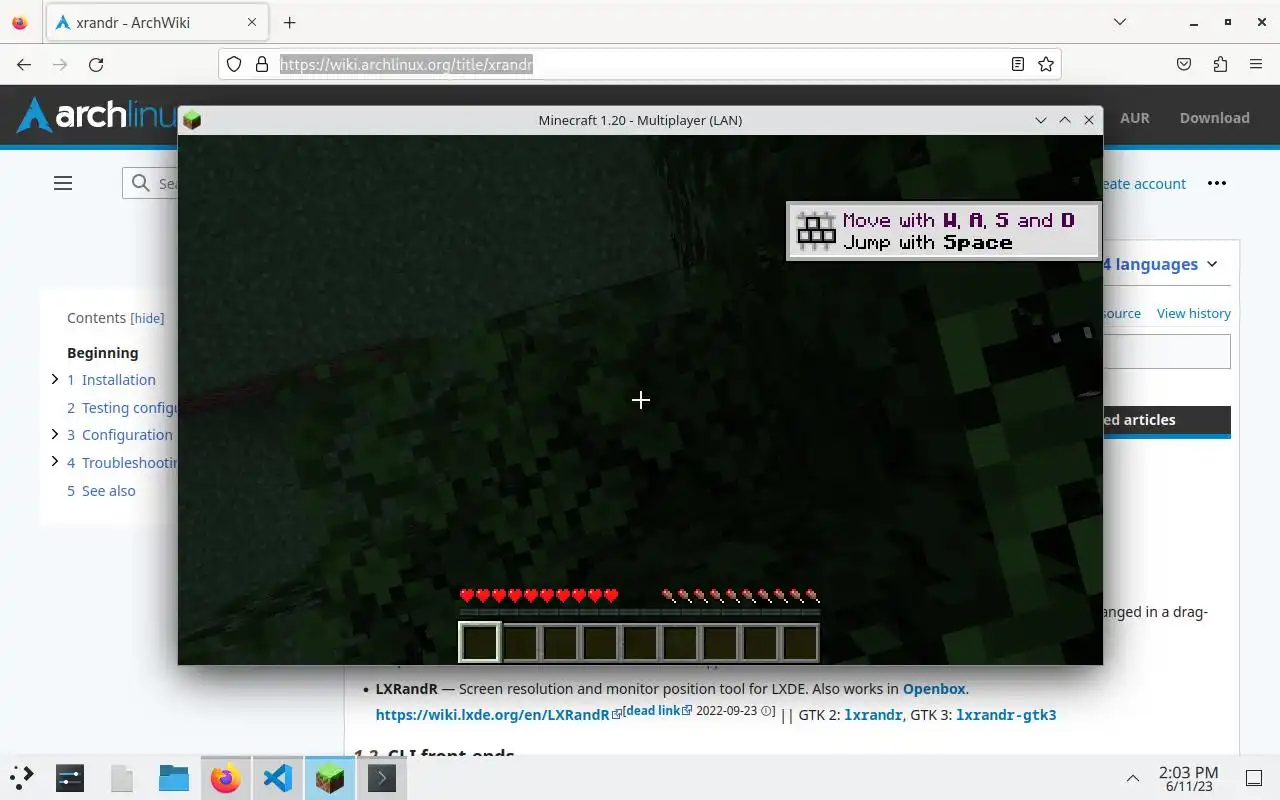The height and width of the screenshot is (800, 1280).
Task: Click the show desktop button
Action: pos(1253,778)
